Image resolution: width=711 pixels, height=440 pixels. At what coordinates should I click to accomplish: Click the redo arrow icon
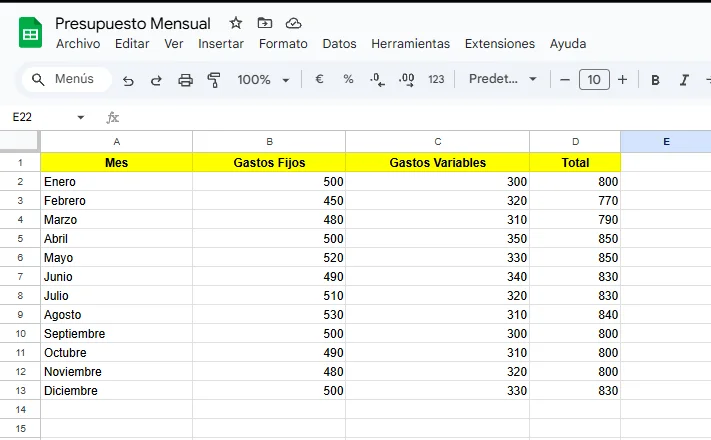[156, 80]
